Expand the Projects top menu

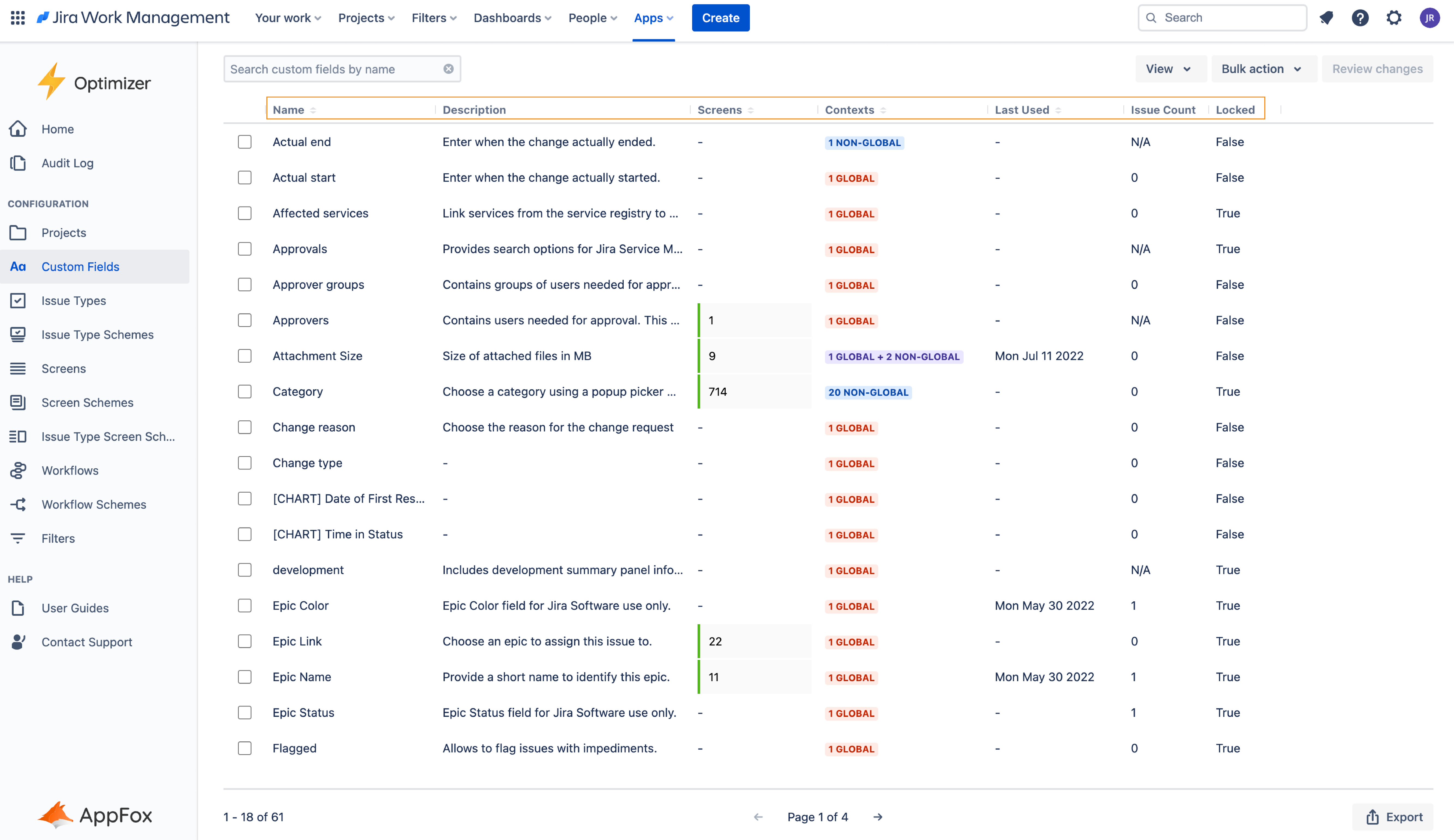pos(366,18)
